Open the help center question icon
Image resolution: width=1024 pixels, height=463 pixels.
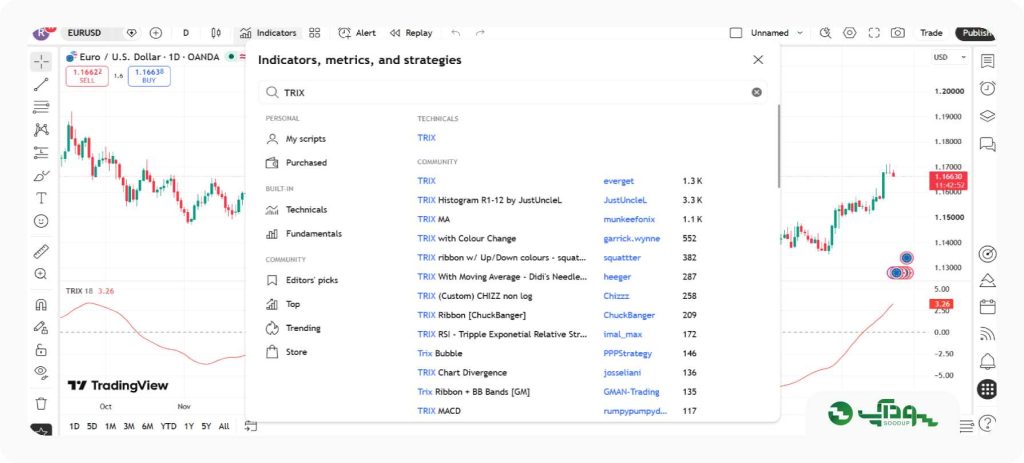pyautogui.click(x=987, y=423)
